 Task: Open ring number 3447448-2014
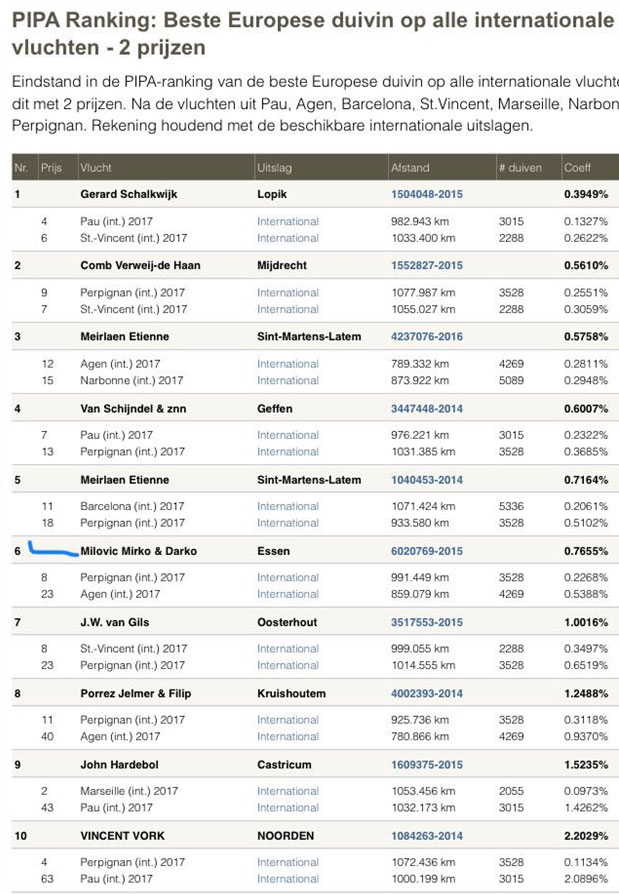(426, 408)
